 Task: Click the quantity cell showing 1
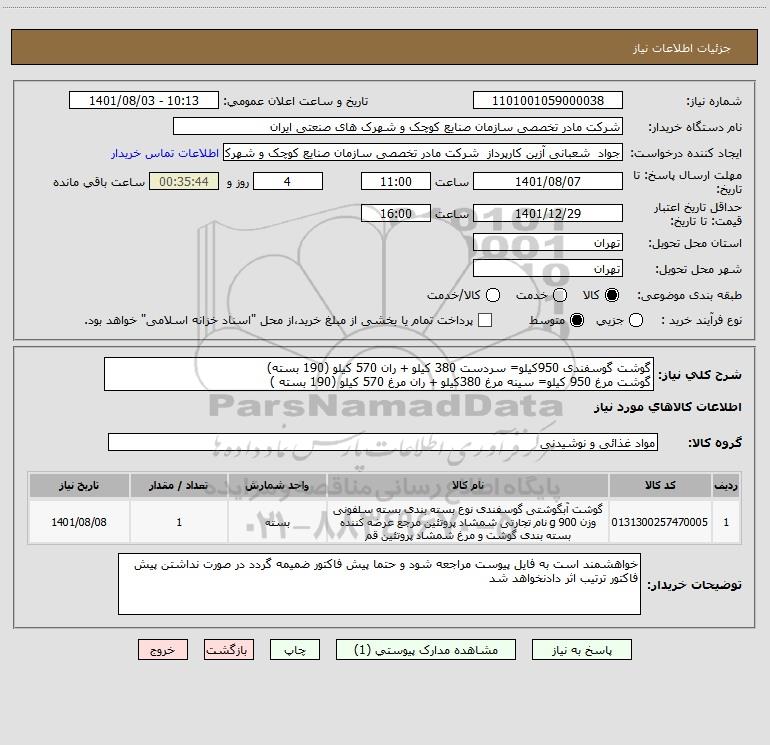pos(179,522)
